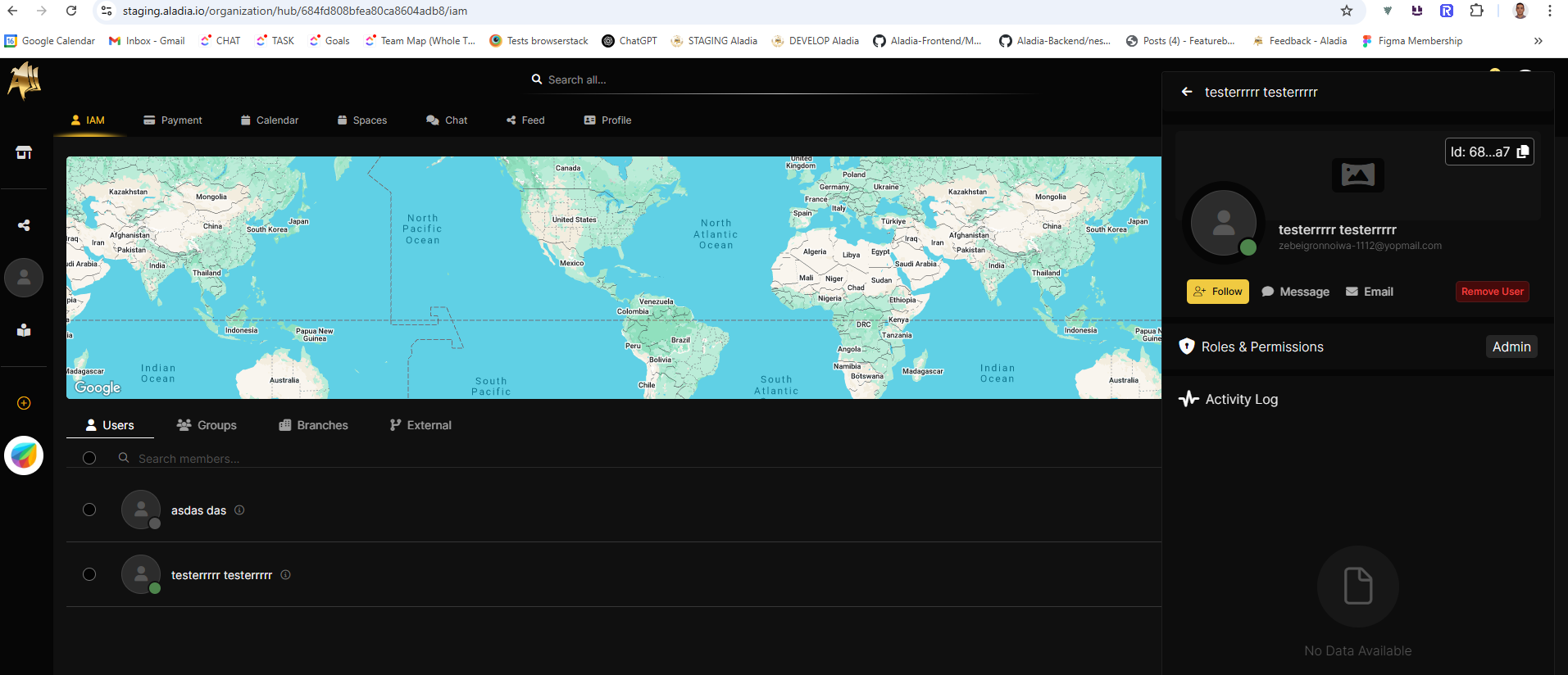Click the yellow plus circle in the sidebar
This screenshot has height=675, width=1568.
[24, 403]
